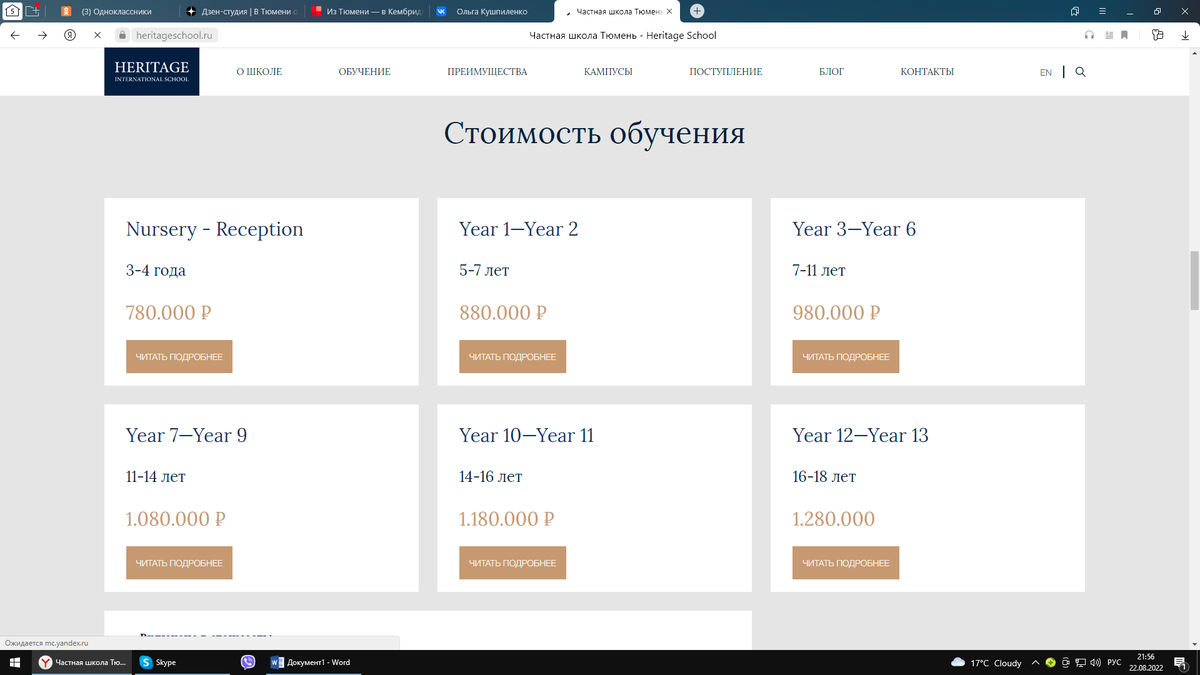Open the Windows Start button
The height and width of the screenshot is (675, 1200).
[15, 662]
